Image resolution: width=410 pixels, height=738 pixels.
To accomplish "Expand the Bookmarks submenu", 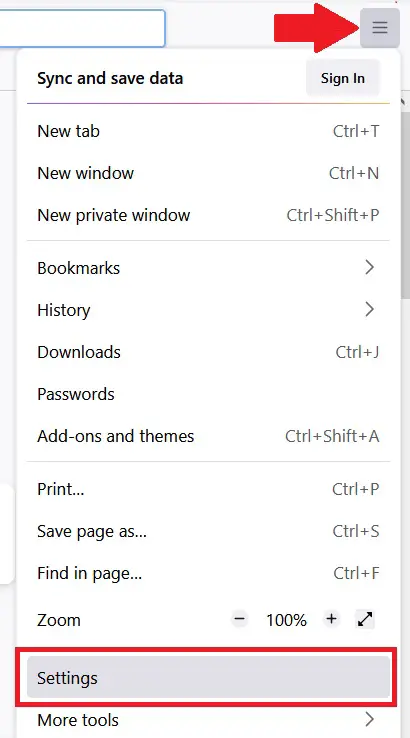I will point(209,268).
